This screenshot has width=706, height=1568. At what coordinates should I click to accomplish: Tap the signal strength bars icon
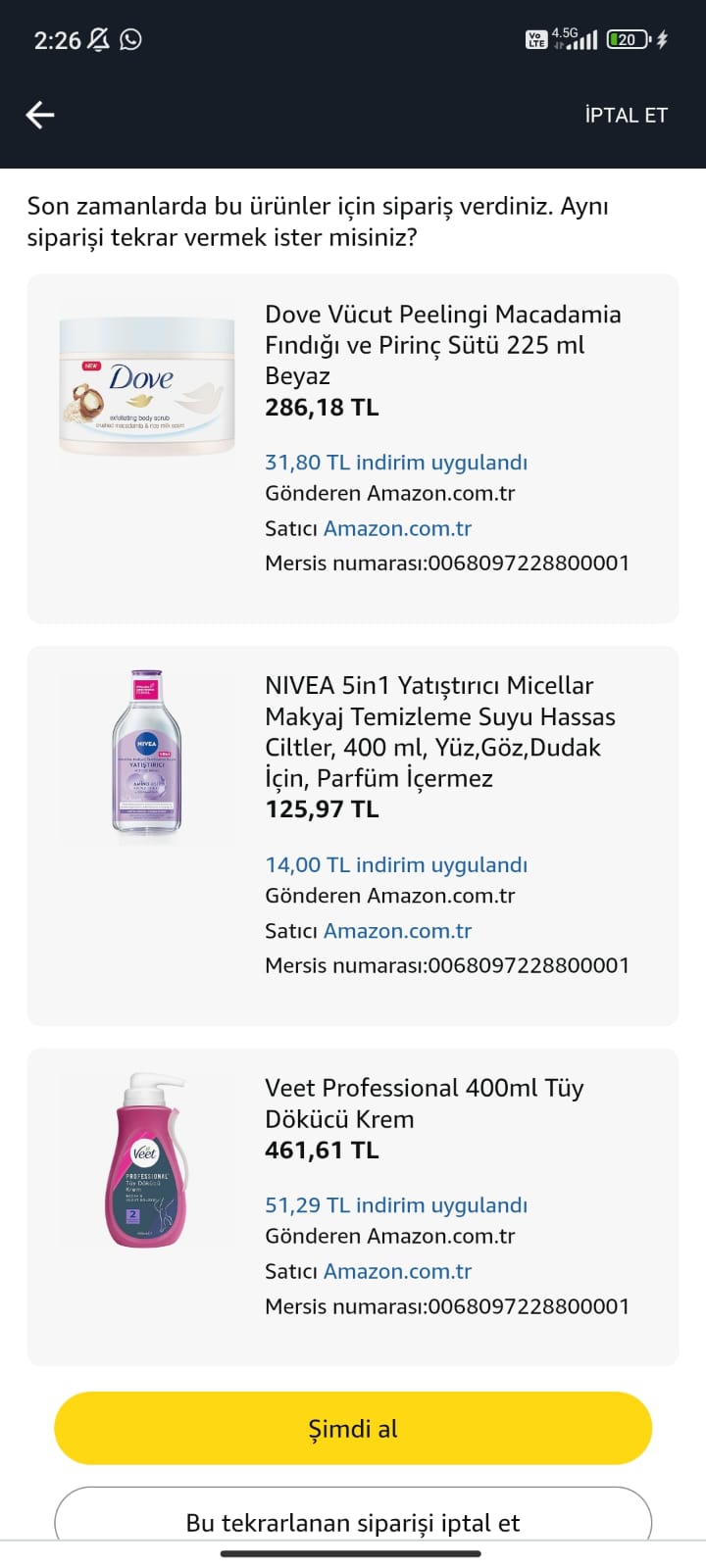tap(584, 40)
